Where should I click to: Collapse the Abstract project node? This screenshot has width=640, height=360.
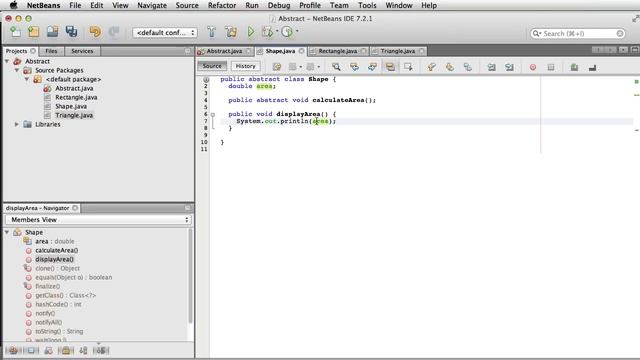[x=7, y=61]
